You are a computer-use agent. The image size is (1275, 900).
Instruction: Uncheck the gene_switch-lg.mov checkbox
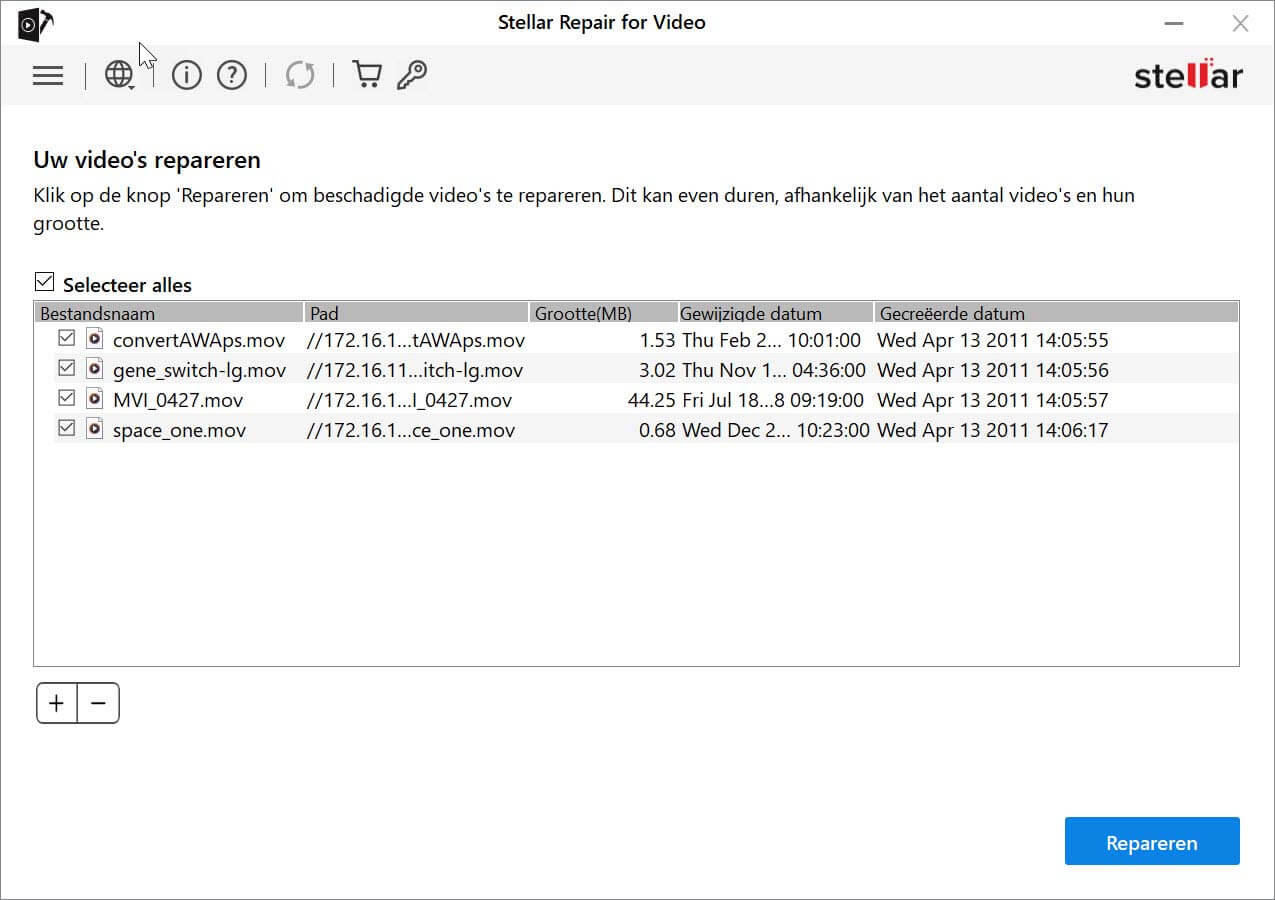[67, 368]
